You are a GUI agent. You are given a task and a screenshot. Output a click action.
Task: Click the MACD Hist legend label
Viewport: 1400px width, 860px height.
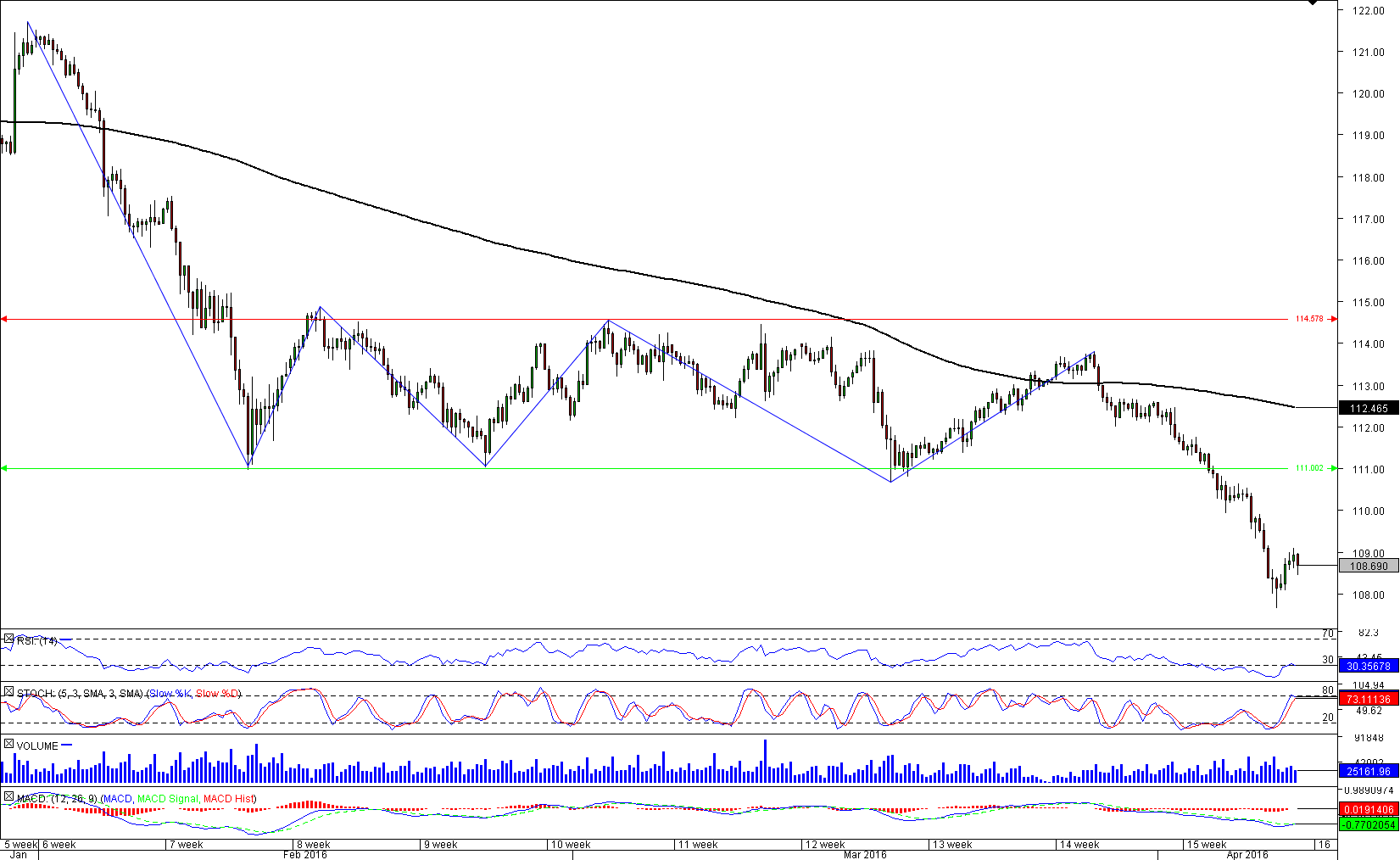(228, 799)
